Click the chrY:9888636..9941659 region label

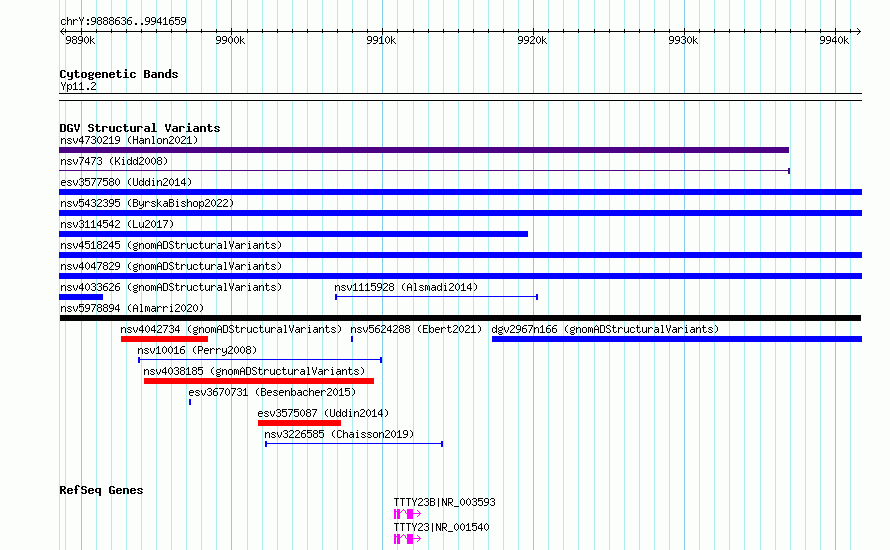tap(123, 22)
